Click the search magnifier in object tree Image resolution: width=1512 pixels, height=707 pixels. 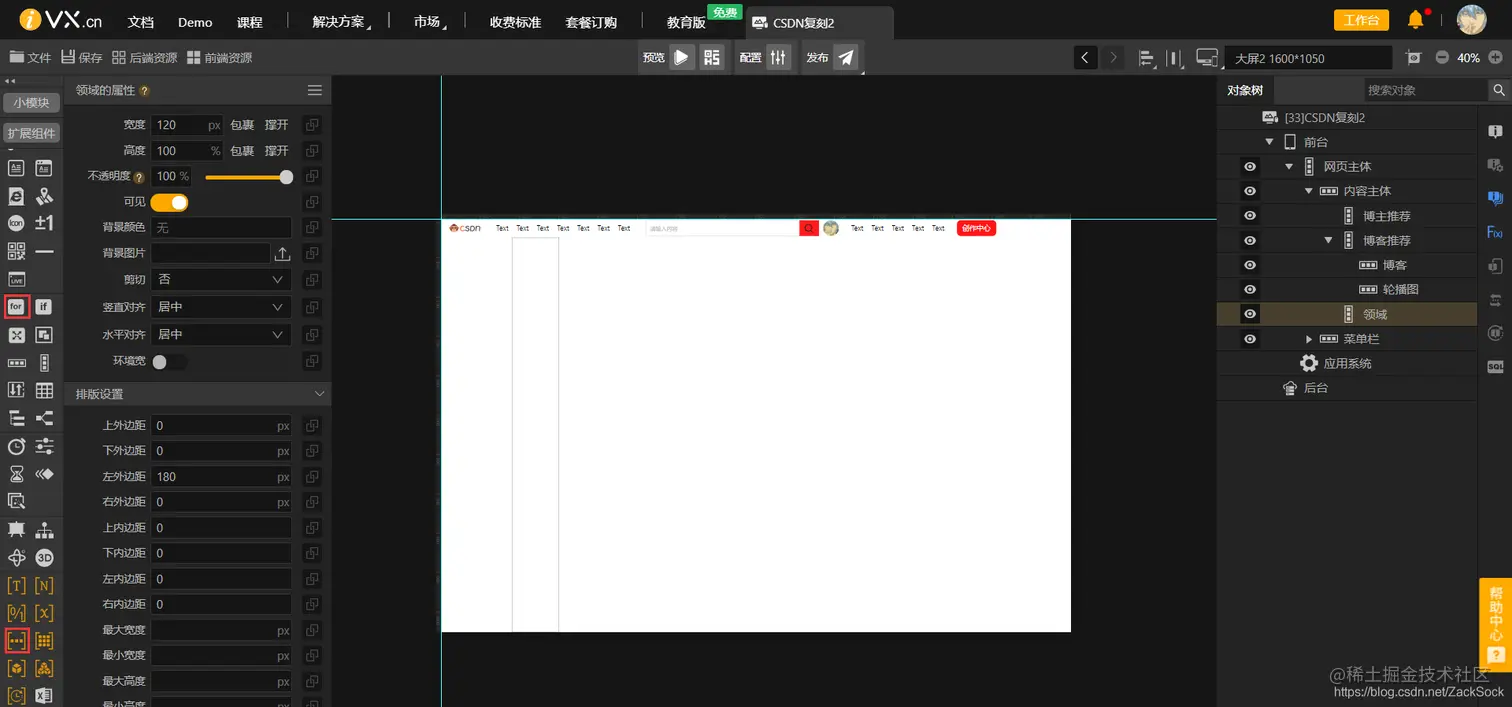1498,90
